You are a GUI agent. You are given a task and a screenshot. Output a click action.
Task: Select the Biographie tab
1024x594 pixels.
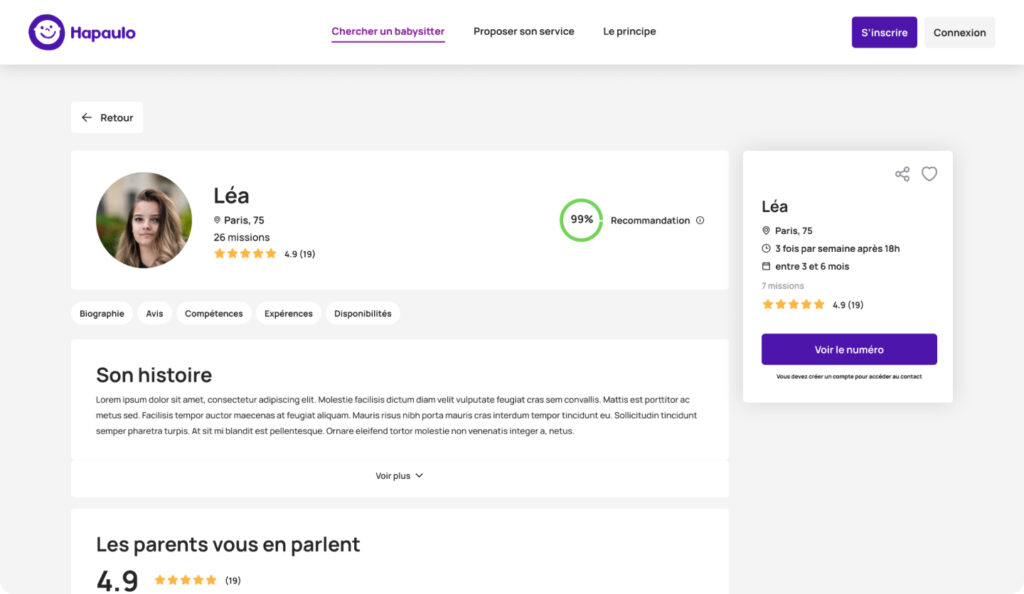click(102, 313)
